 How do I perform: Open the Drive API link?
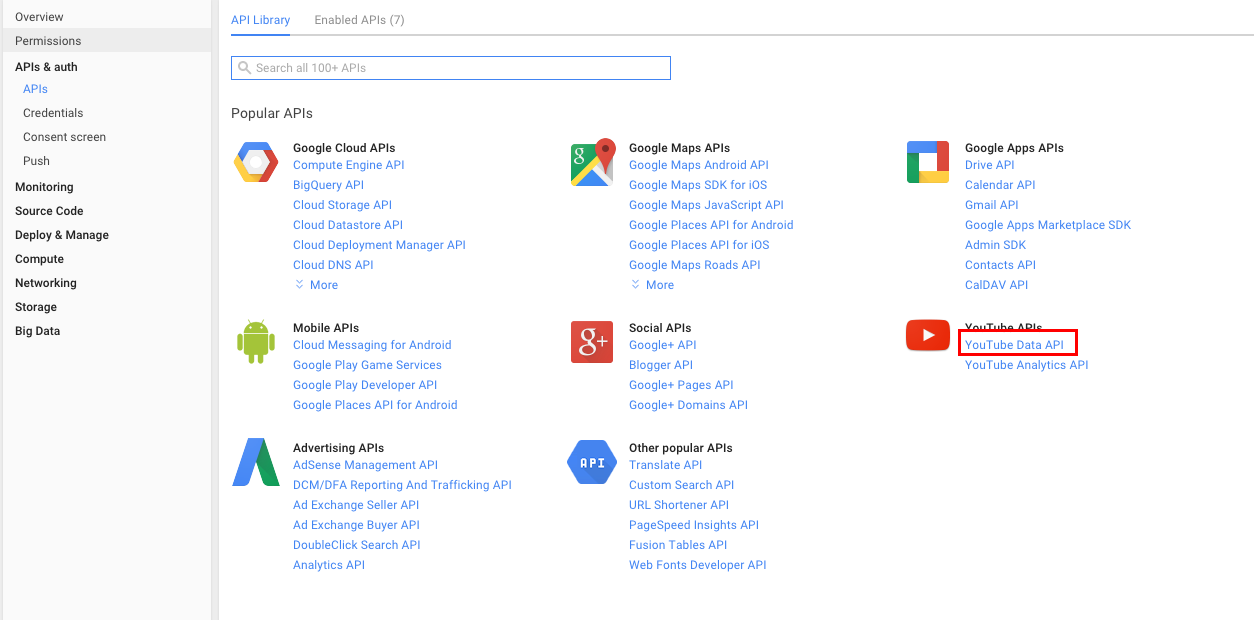click(990, 165)
